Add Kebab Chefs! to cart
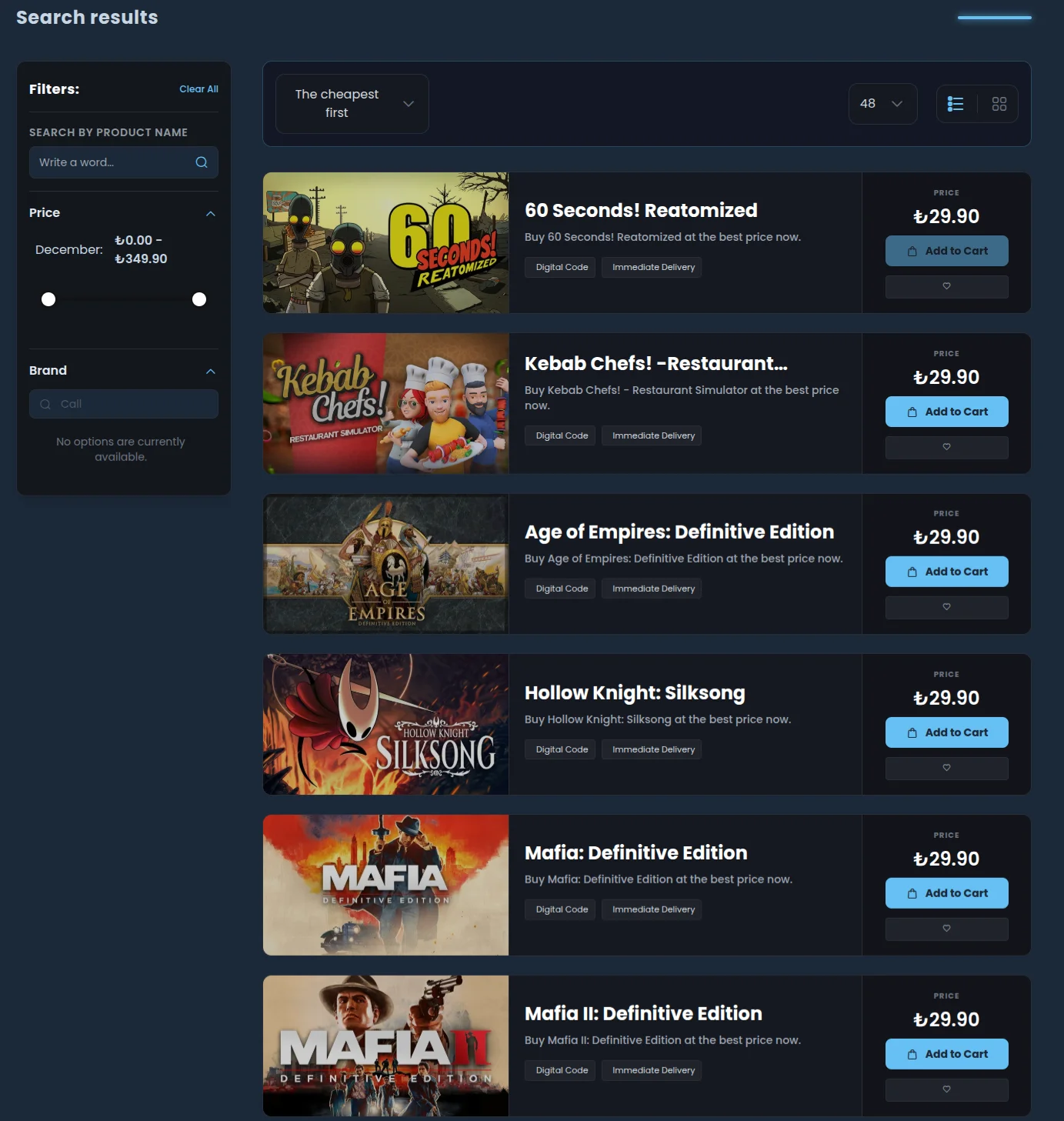 pos(946,412)
